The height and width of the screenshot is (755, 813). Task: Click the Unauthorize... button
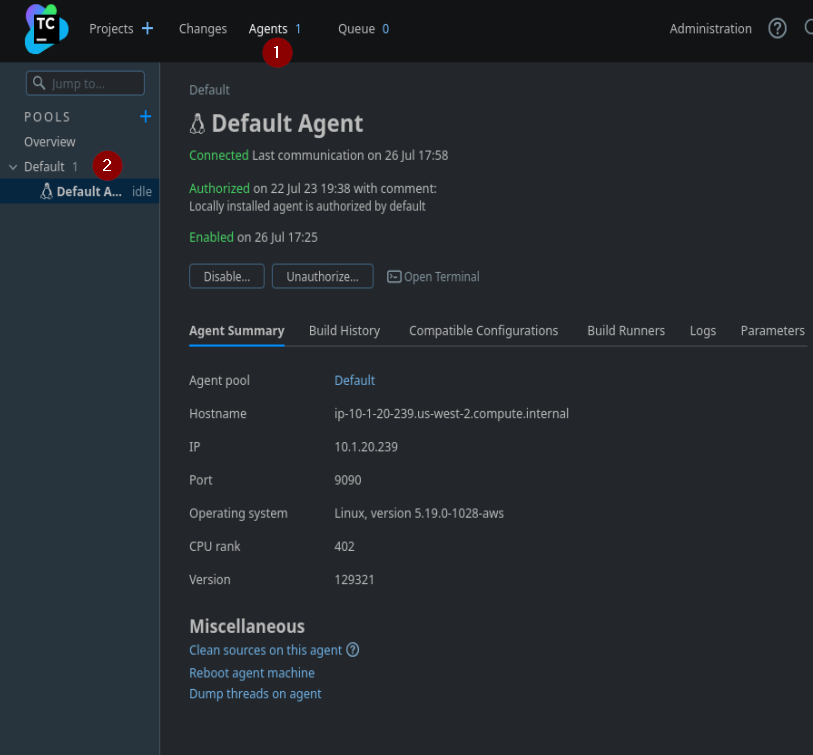point(323,276)
